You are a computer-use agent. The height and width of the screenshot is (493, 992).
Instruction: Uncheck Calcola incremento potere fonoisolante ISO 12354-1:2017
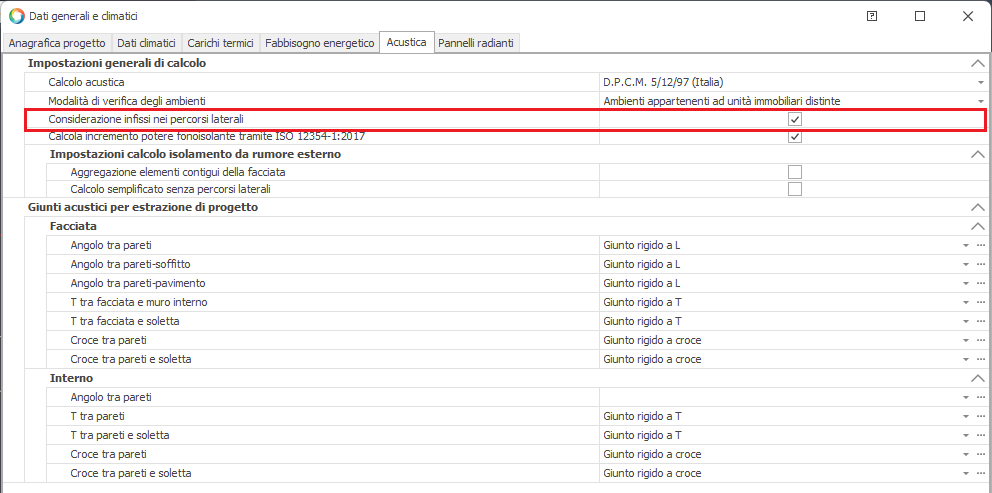click(795, 136)
